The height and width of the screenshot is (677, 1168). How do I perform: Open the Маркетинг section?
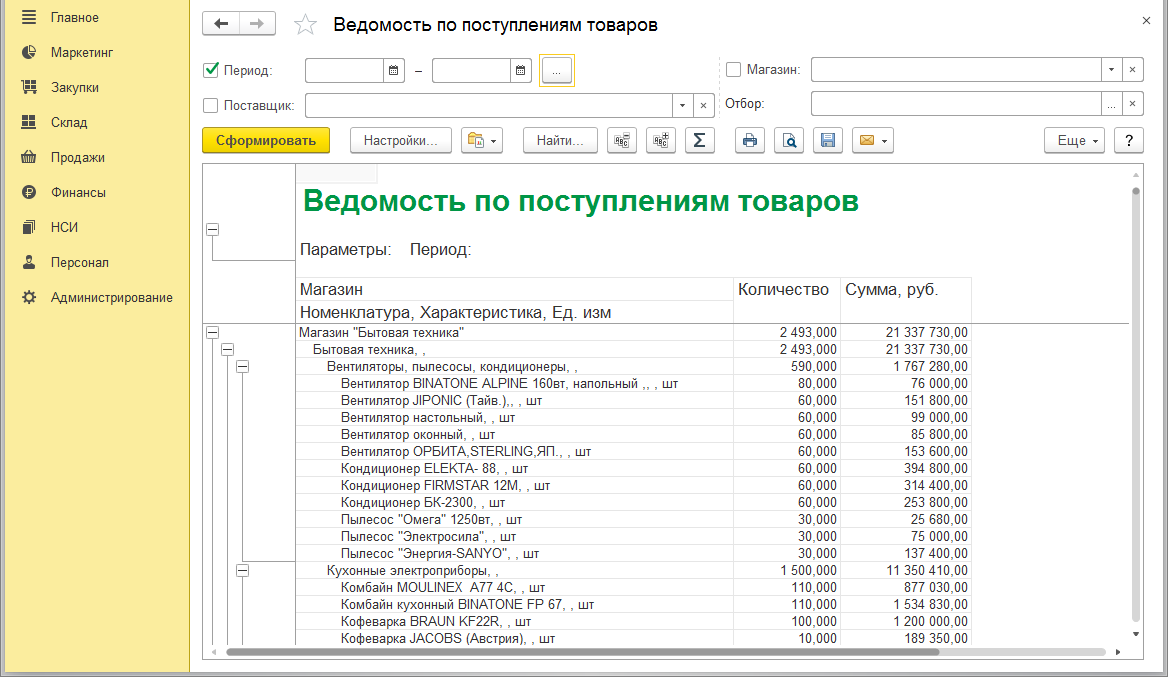pos(82,52)
